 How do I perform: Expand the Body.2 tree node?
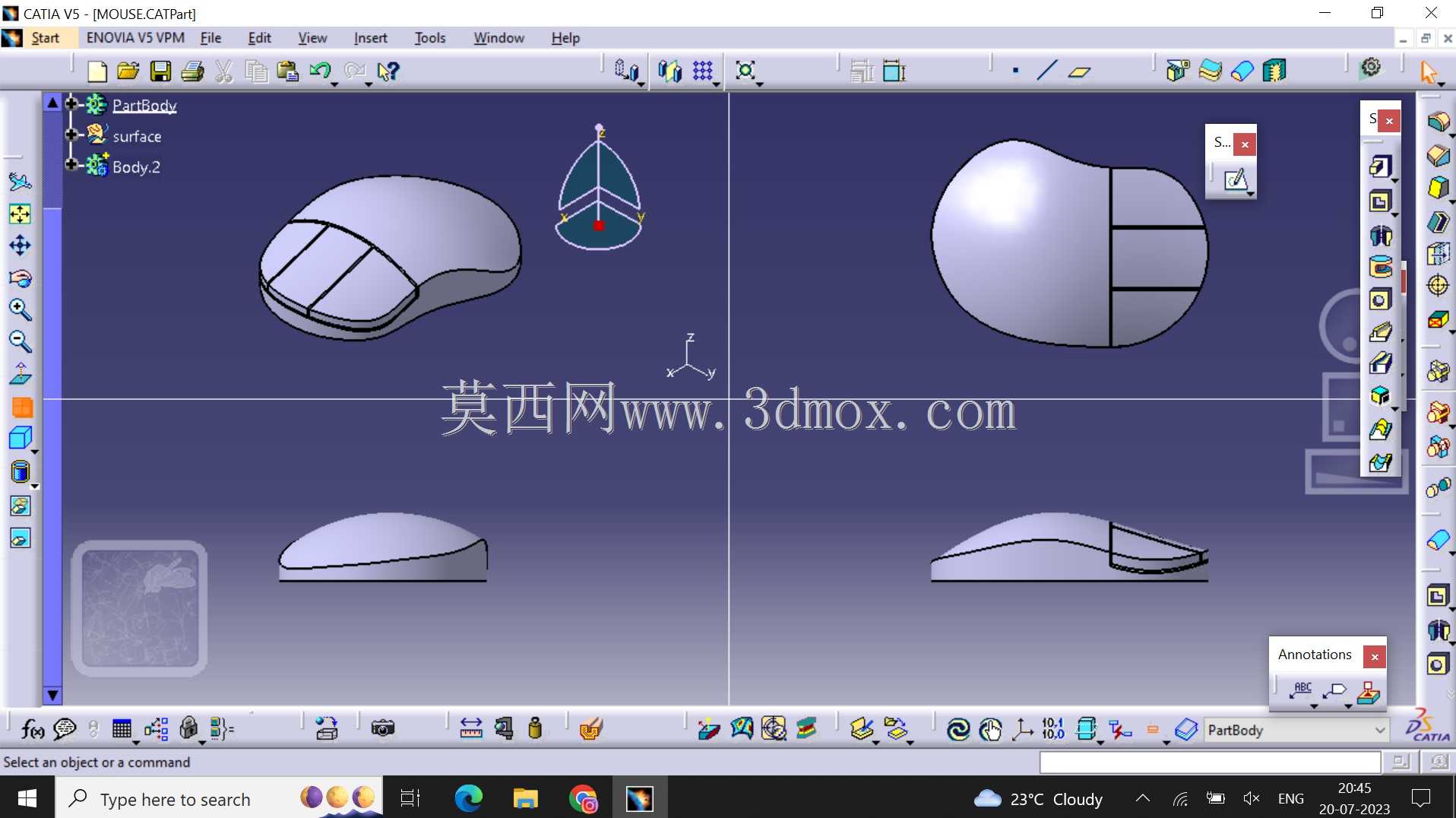click(71, 164)
